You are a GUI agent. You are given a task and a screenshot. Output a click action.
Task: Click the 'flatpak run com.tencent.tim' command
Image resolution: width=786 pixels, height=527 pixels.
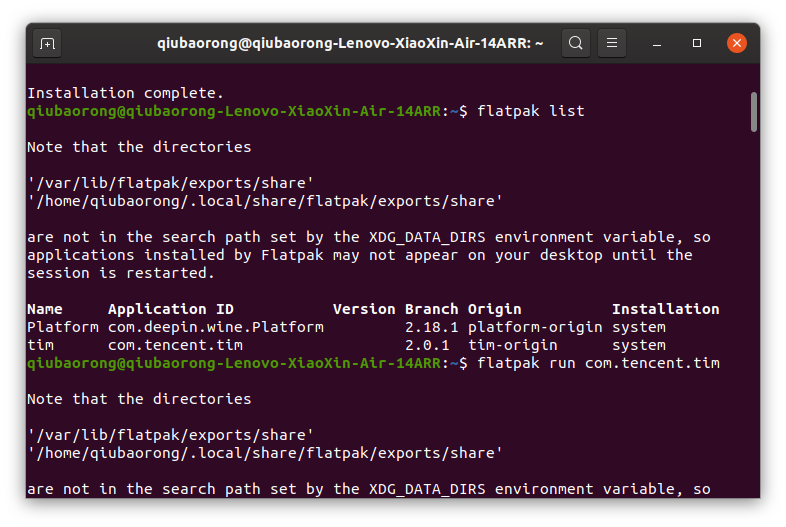[598, 363]
